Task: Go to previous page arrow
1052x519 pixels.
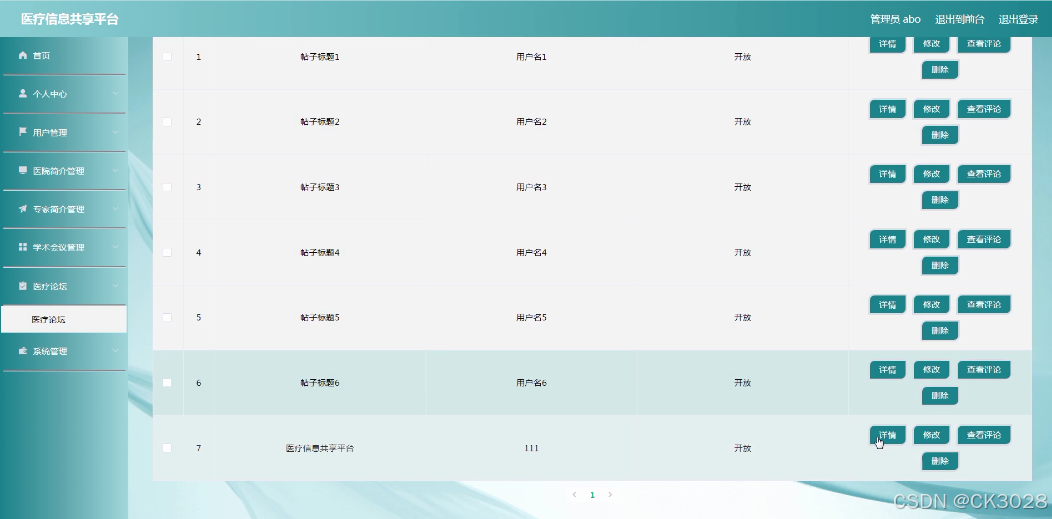Action: (x=574, y=495)
